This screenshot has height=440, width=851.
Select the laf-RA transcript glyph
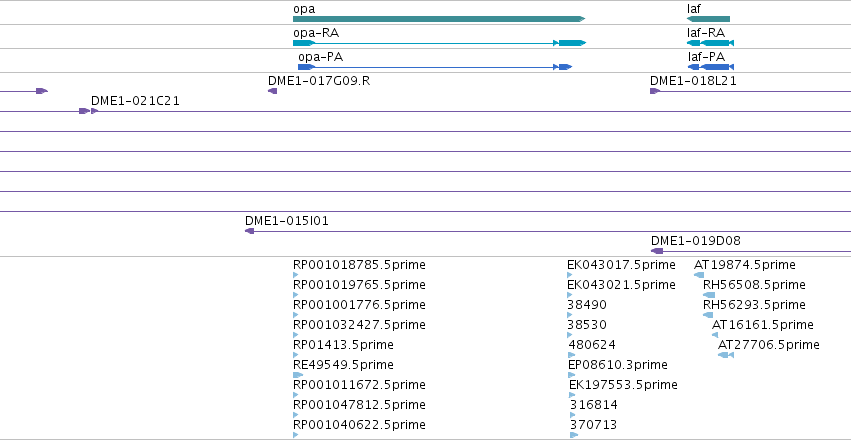pyautogui.click(x=710, y=43)
